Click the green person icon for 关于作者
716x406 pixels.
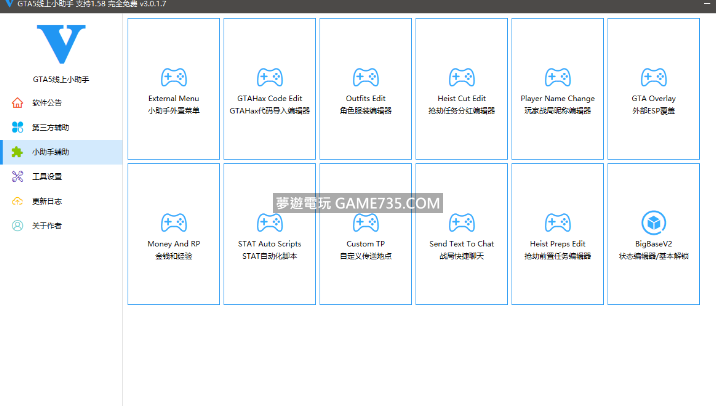pyautogui.click(x=17, y=226)
